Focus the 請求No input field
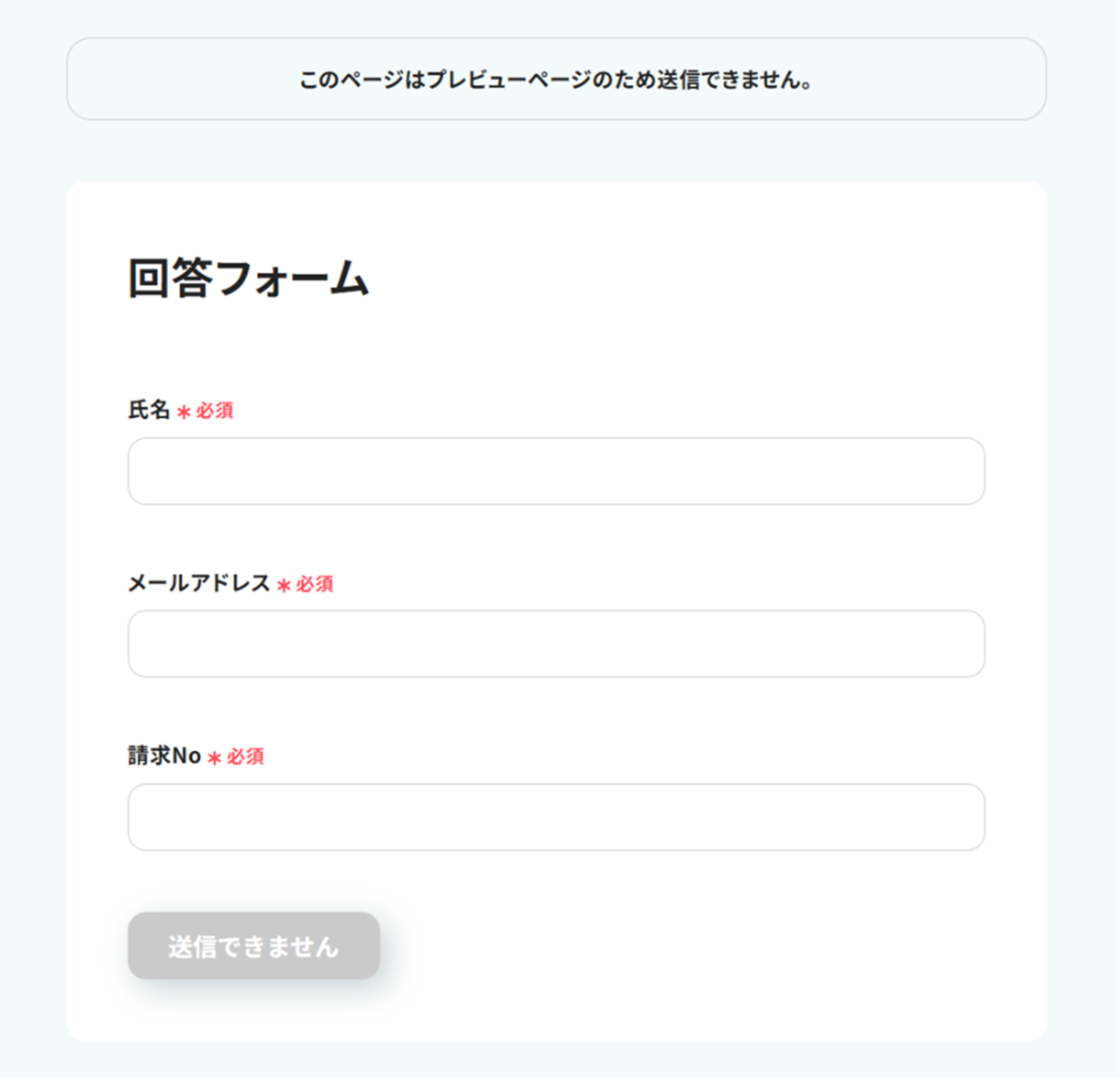The width and height of the screenshot is (1120, 1078). 556,817
